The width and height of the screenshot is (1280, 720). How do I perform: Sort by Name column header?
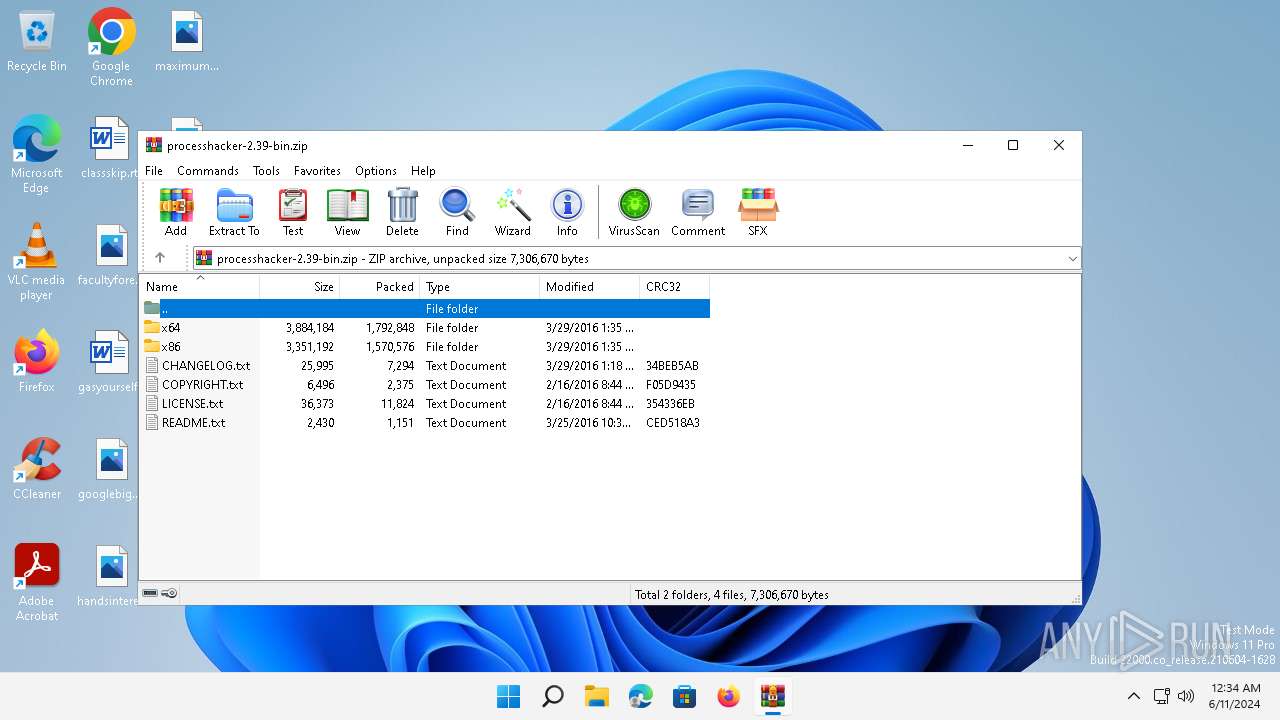[x=200, y=287]
